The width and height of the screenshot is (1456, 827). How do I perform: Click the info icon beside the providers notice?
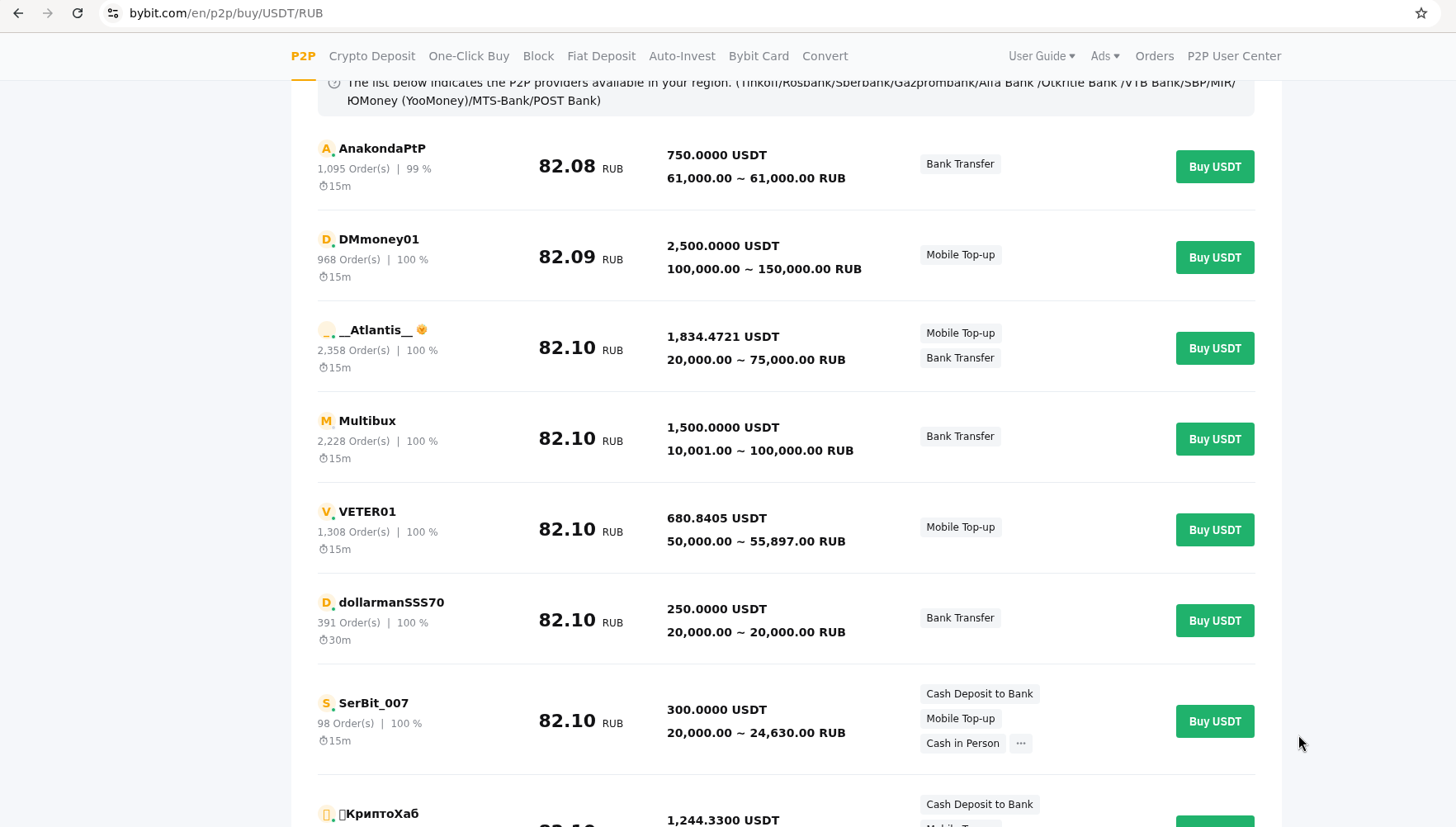(334, 83)
